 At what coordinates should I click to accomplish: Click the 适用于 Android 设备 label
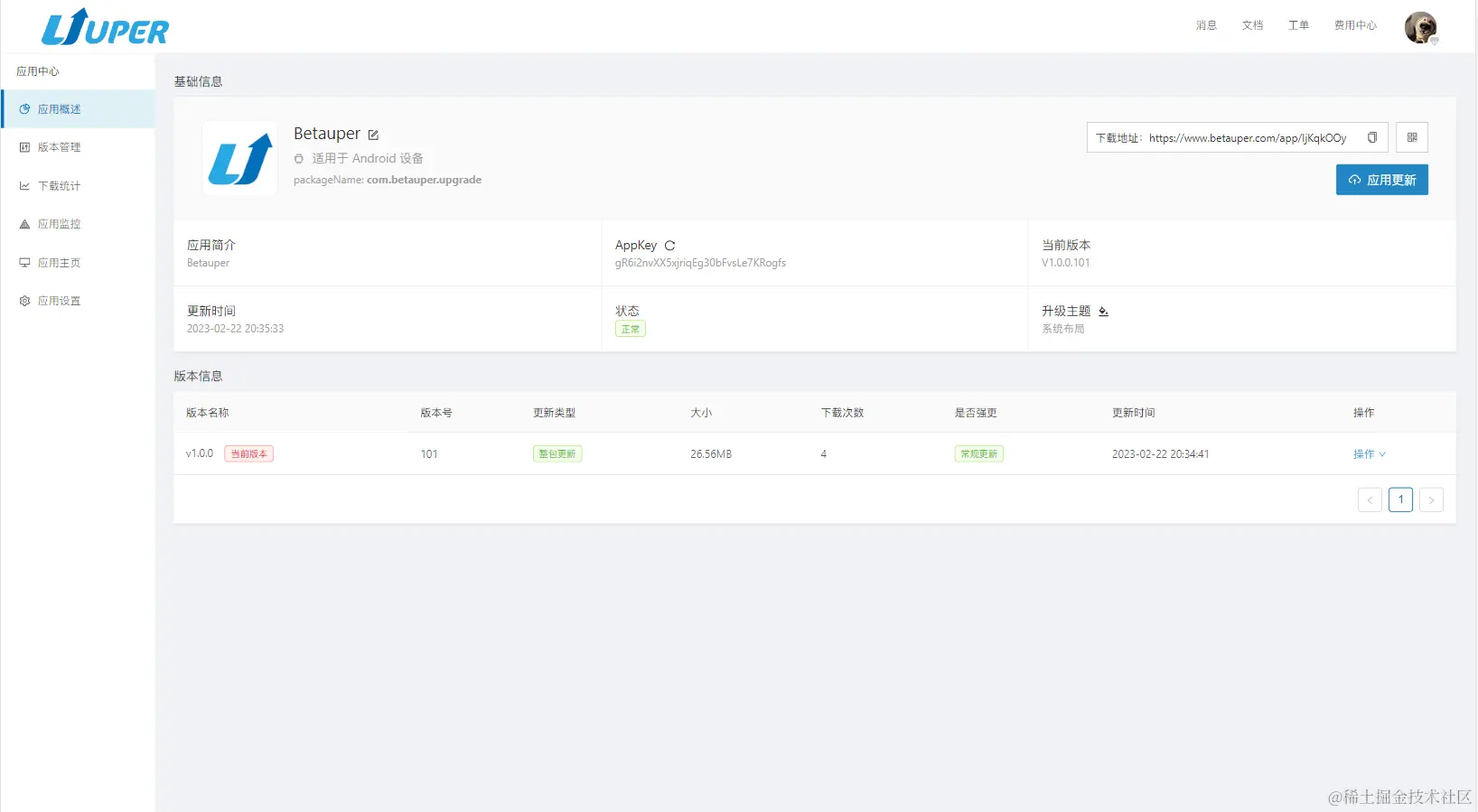(368, 158)
